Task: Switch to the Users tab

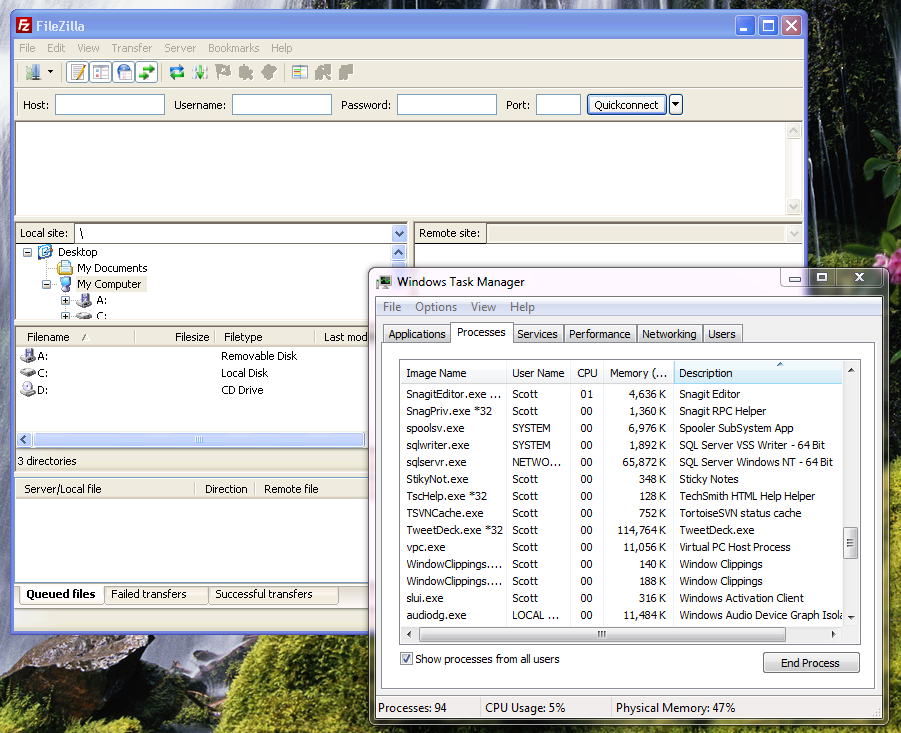Action: pyautogui.click(x=722, y=334)
